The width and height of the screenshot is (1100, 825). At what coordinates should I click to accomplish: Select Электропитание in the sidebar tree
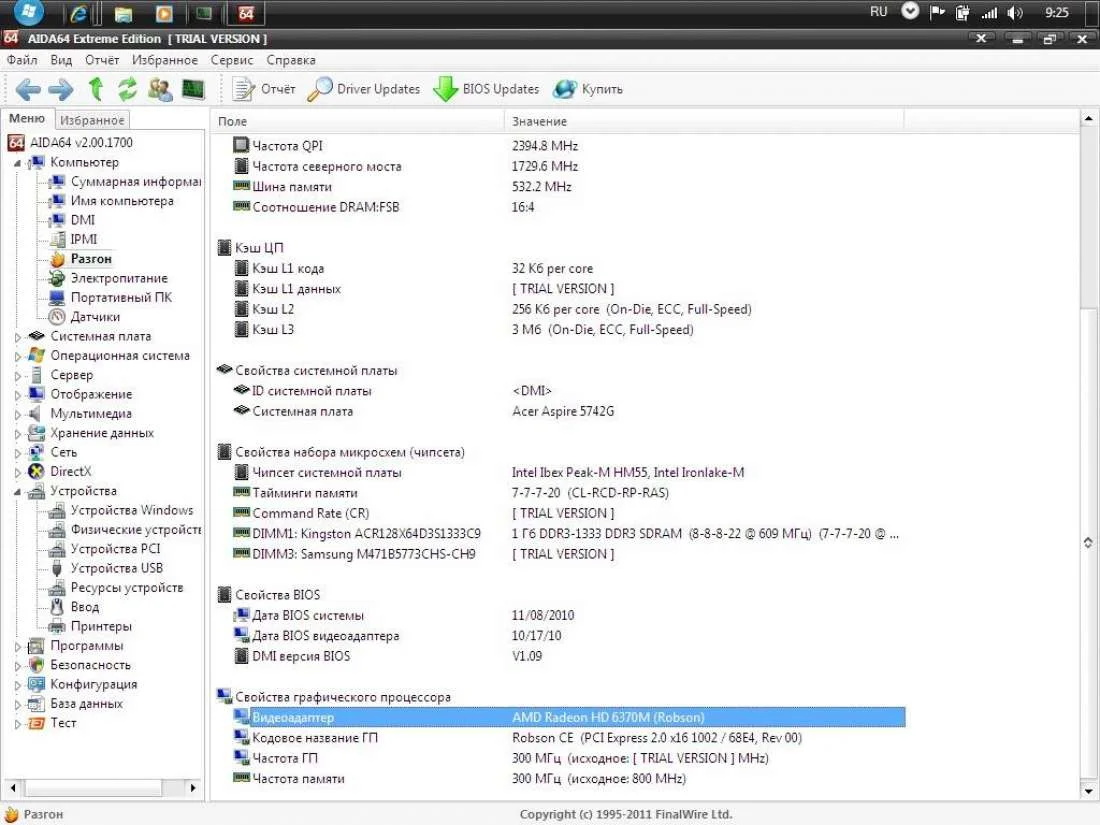coord(118,279)
